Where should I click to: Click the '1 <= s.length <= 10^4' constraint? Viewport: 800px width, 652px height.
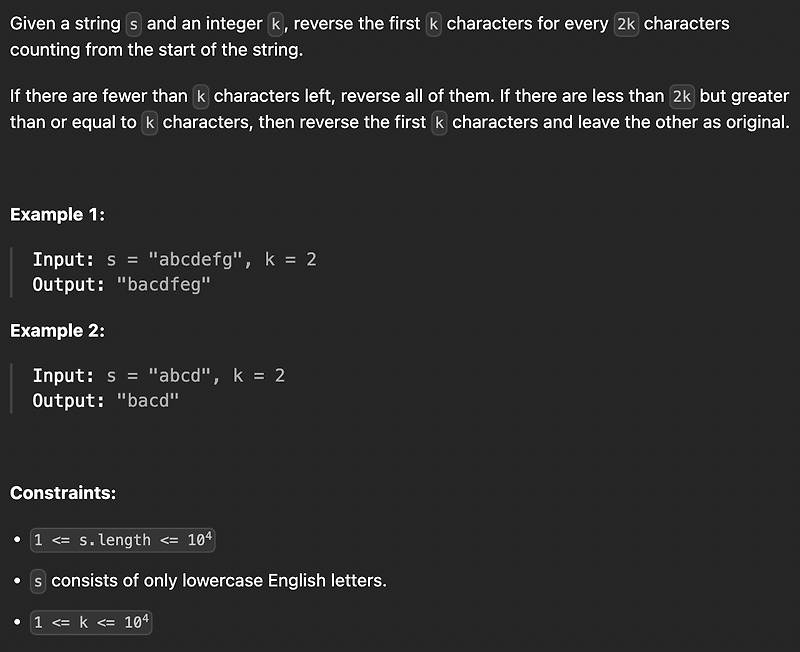tap(123, 540)
